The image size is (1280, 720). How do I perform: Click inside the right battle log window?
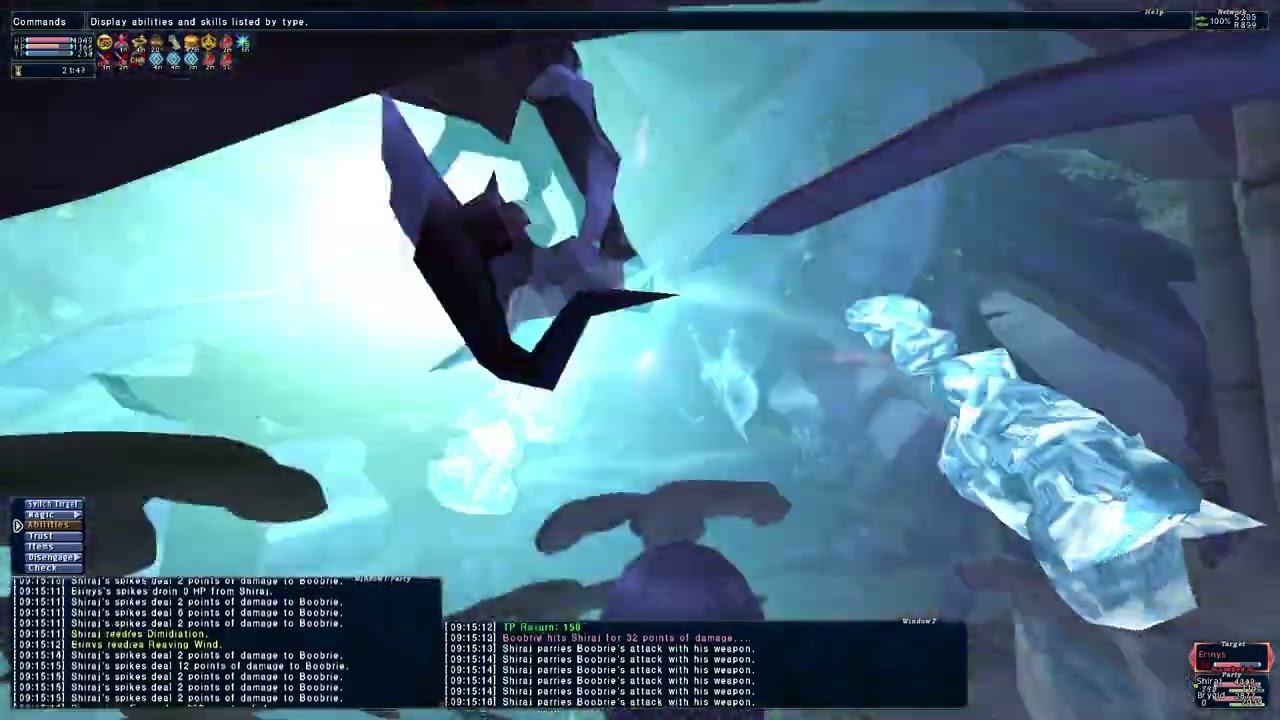click(x=706, y=664)
